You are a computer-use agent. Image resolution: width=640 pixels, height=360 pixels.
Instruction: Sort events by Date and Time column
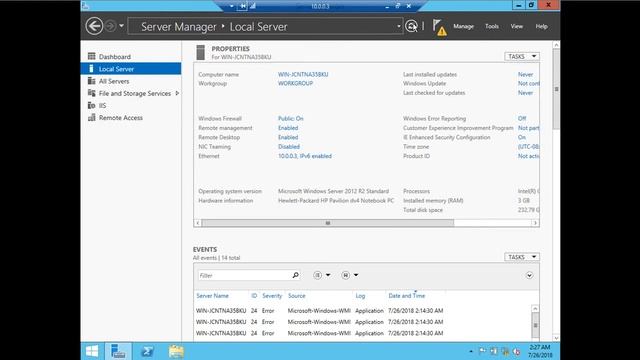407,296
